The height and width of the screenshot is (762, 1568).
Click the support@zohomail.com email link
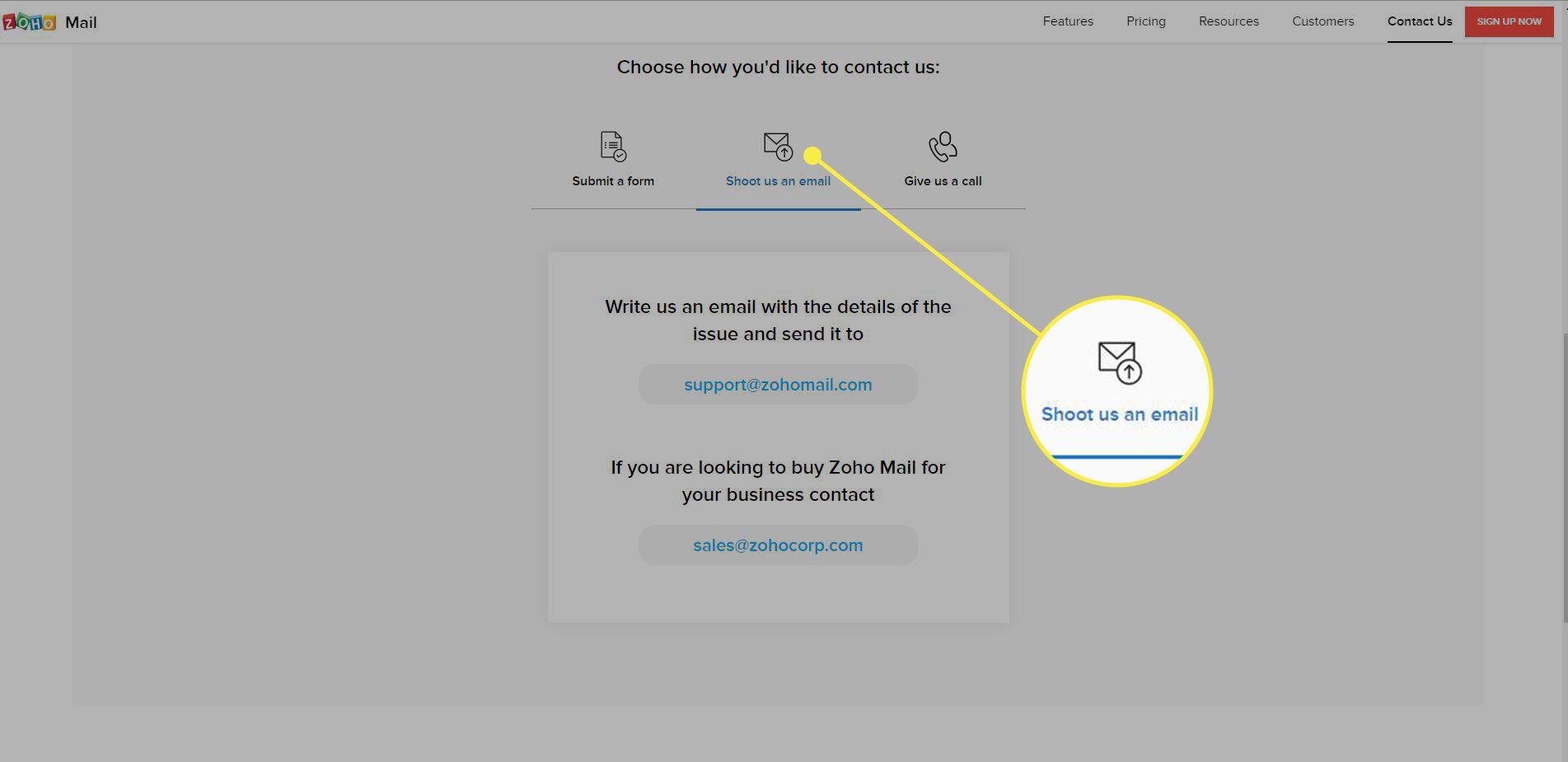click(778, 385)
